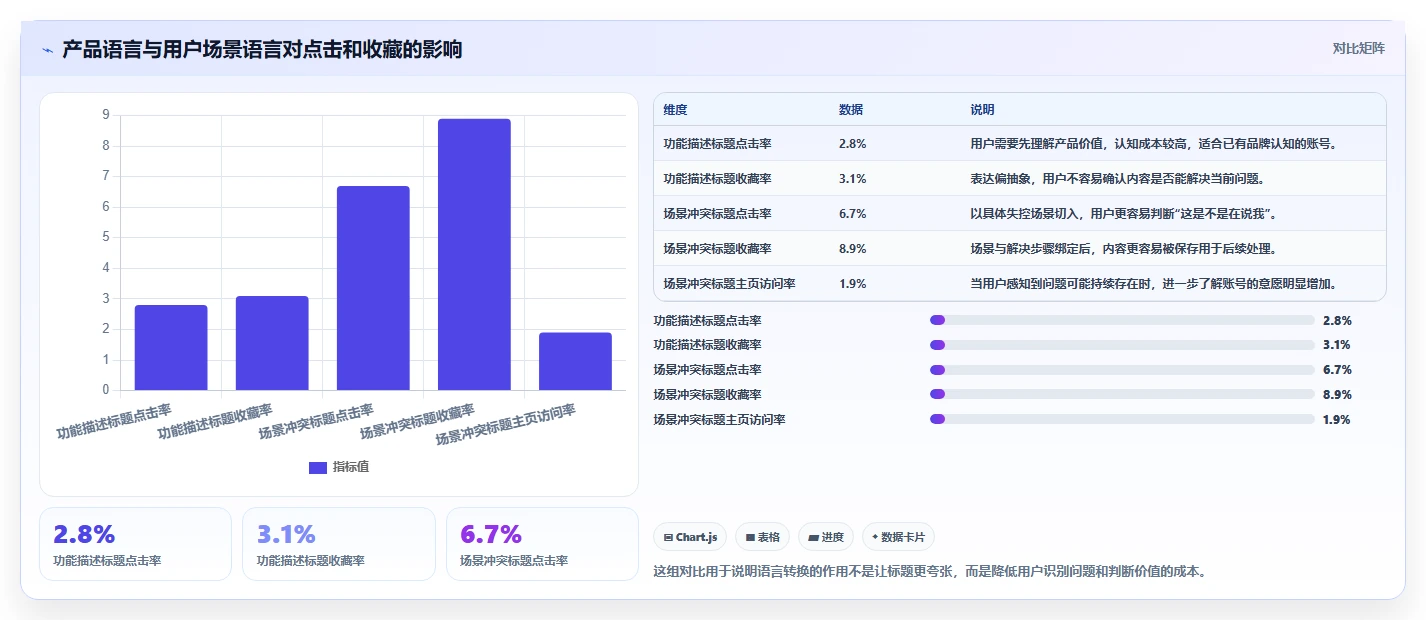Select table cell 功能描述标题收藏率
This screenshot has width=1426, height=620.
click(717, 179)
